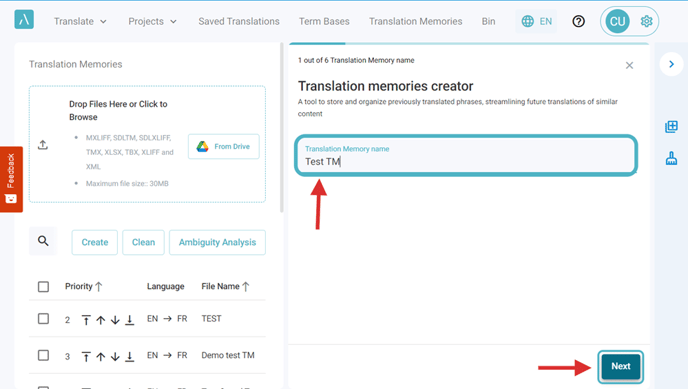Check the Demo test TM row checkbox
The height and width of the screenshot is (389, 688).
pos(43,355)
